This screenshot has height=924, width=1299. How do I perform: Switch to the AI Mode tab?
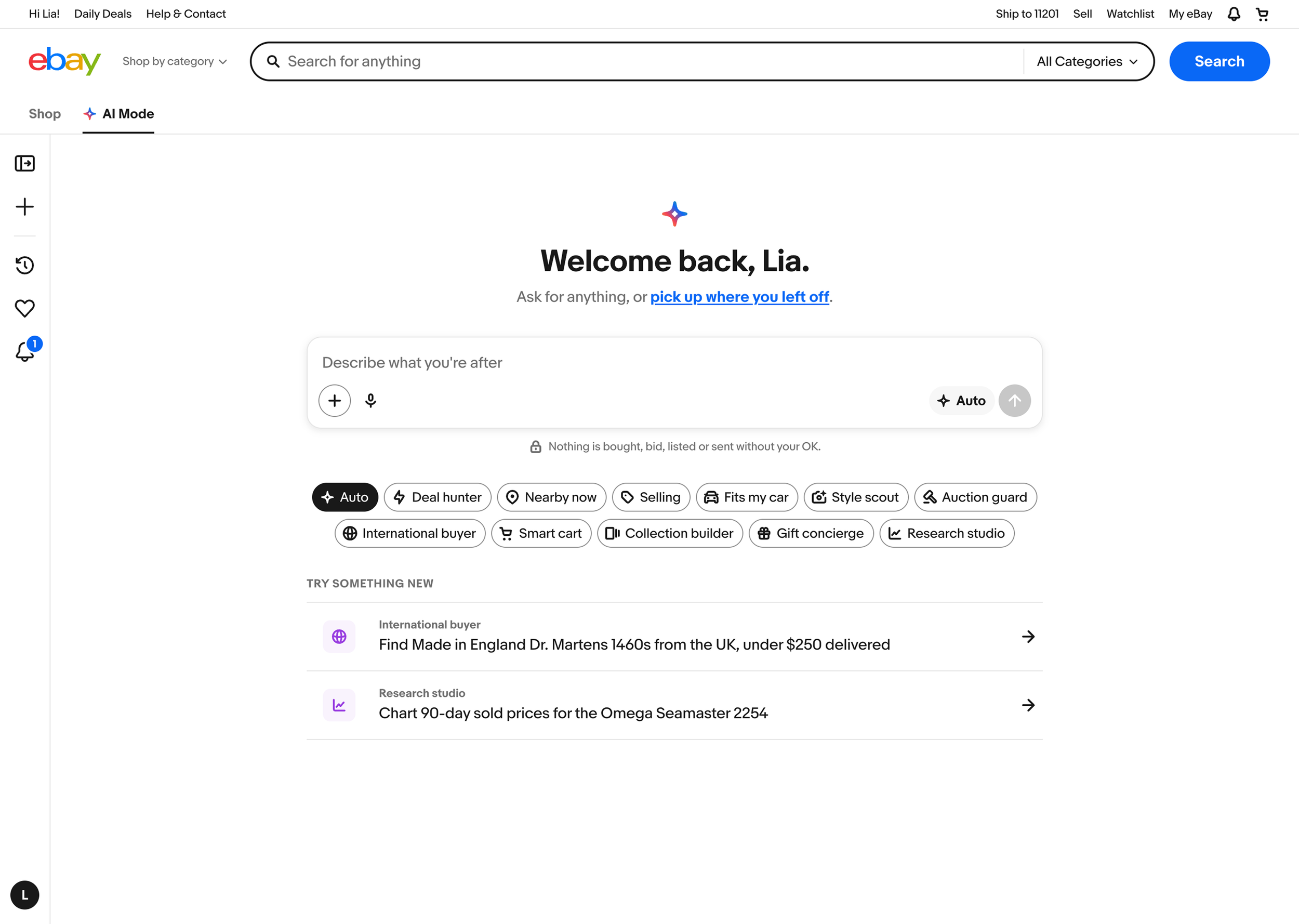(118, 114)
